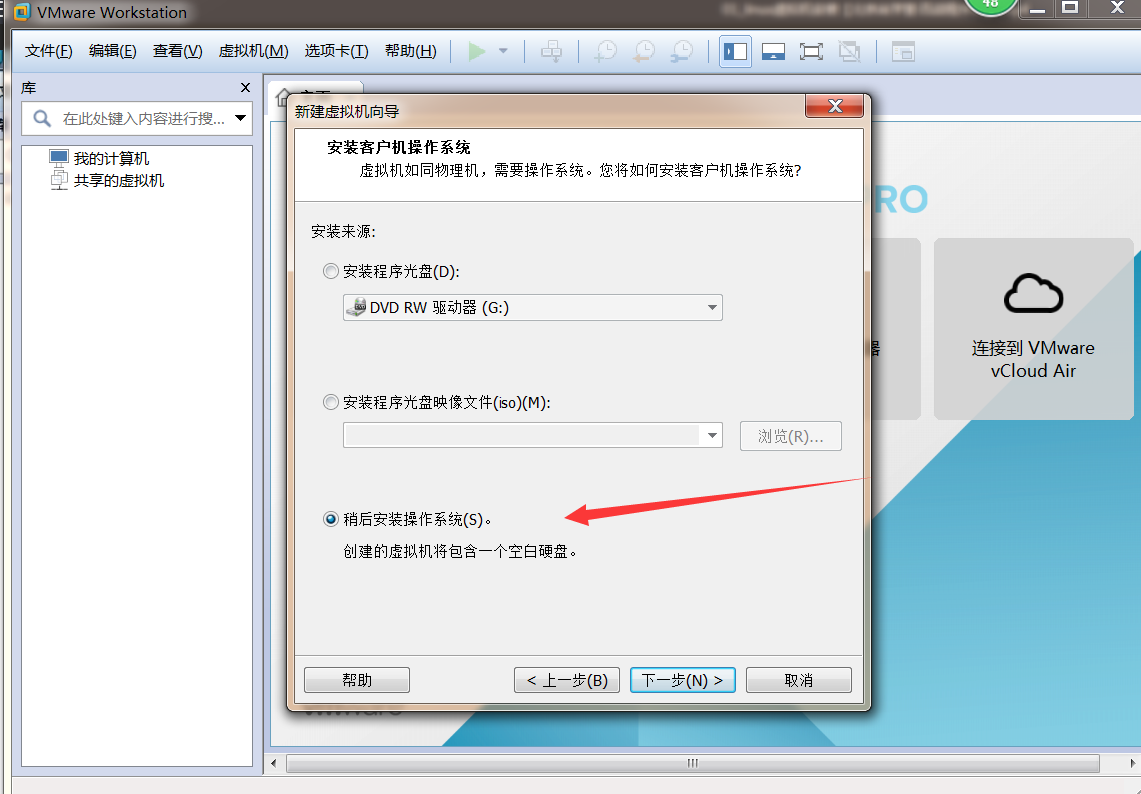Click the VMware Workstation title bar icon
The width and height of the screenshot is (1141, 794).
pos(22,12)
